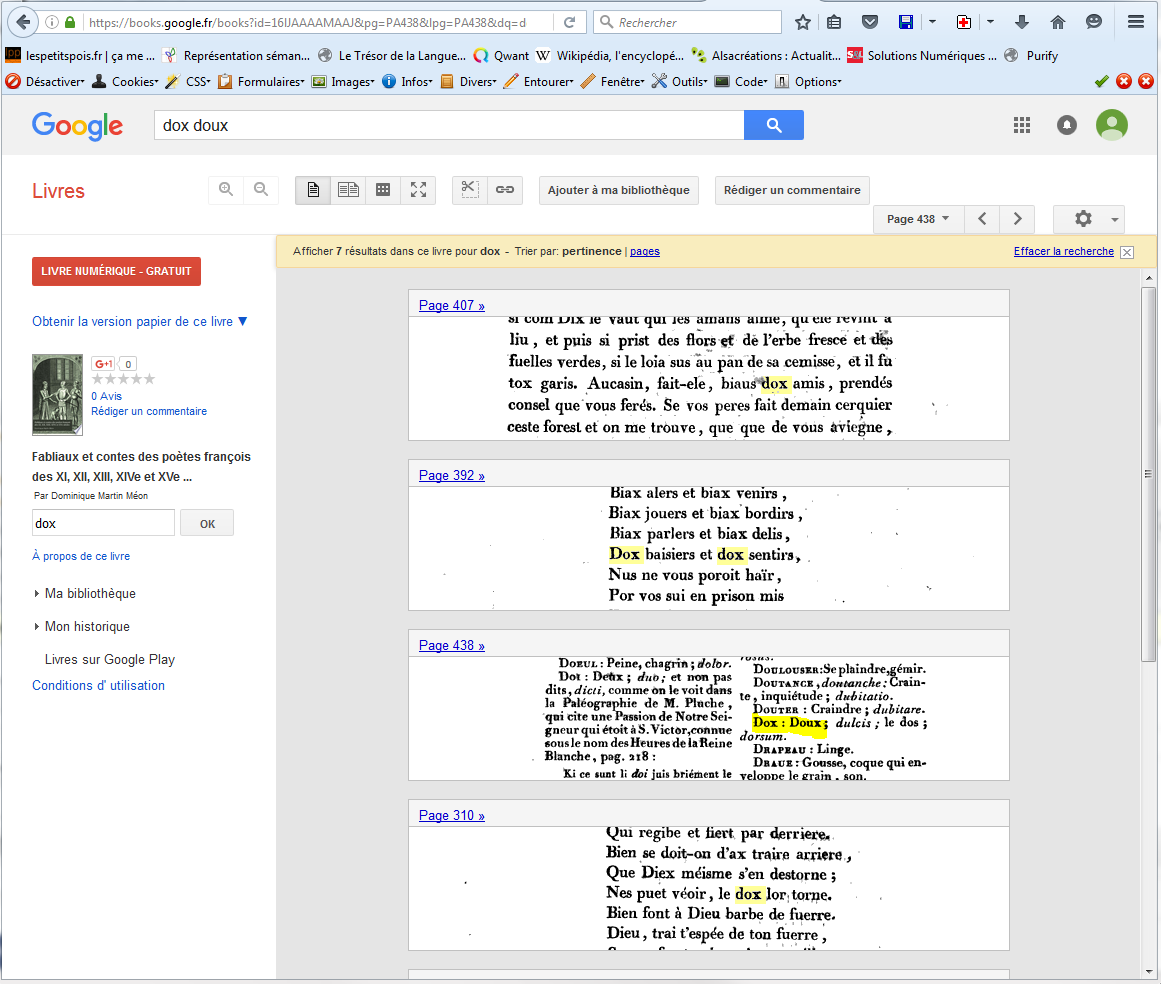This screenshot has height=984, width=1161.
Task: Switch to two-page view
Action: tap(348, 190)
